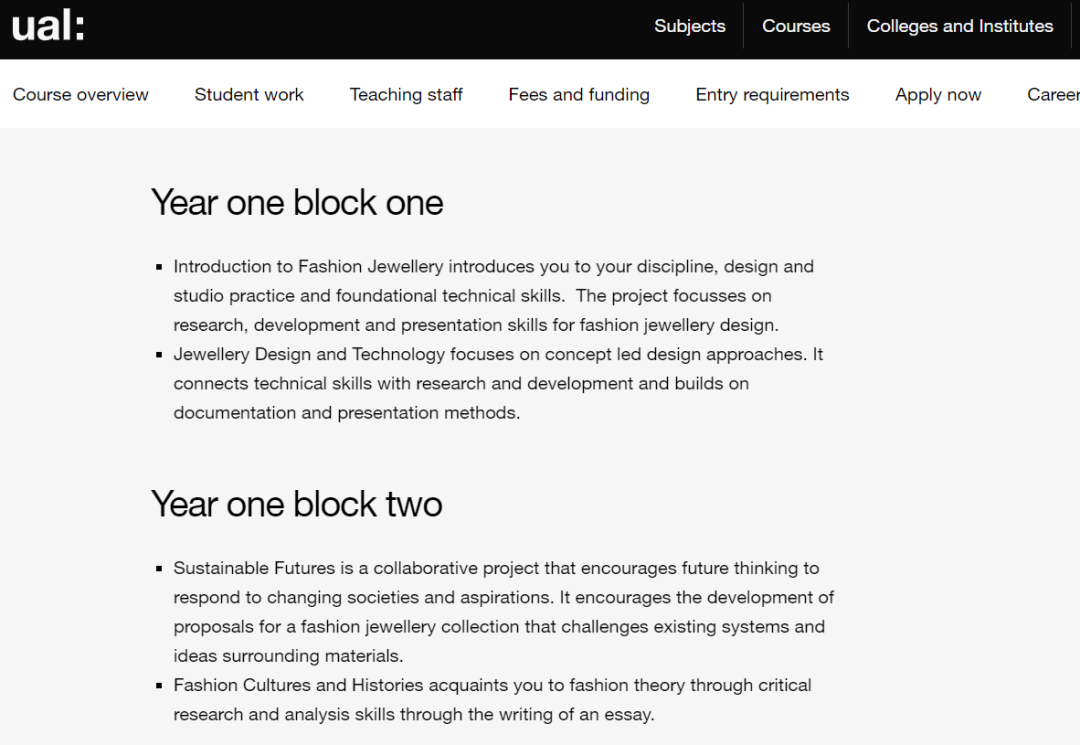Open the Courses menu

click(x=796, y=26)
